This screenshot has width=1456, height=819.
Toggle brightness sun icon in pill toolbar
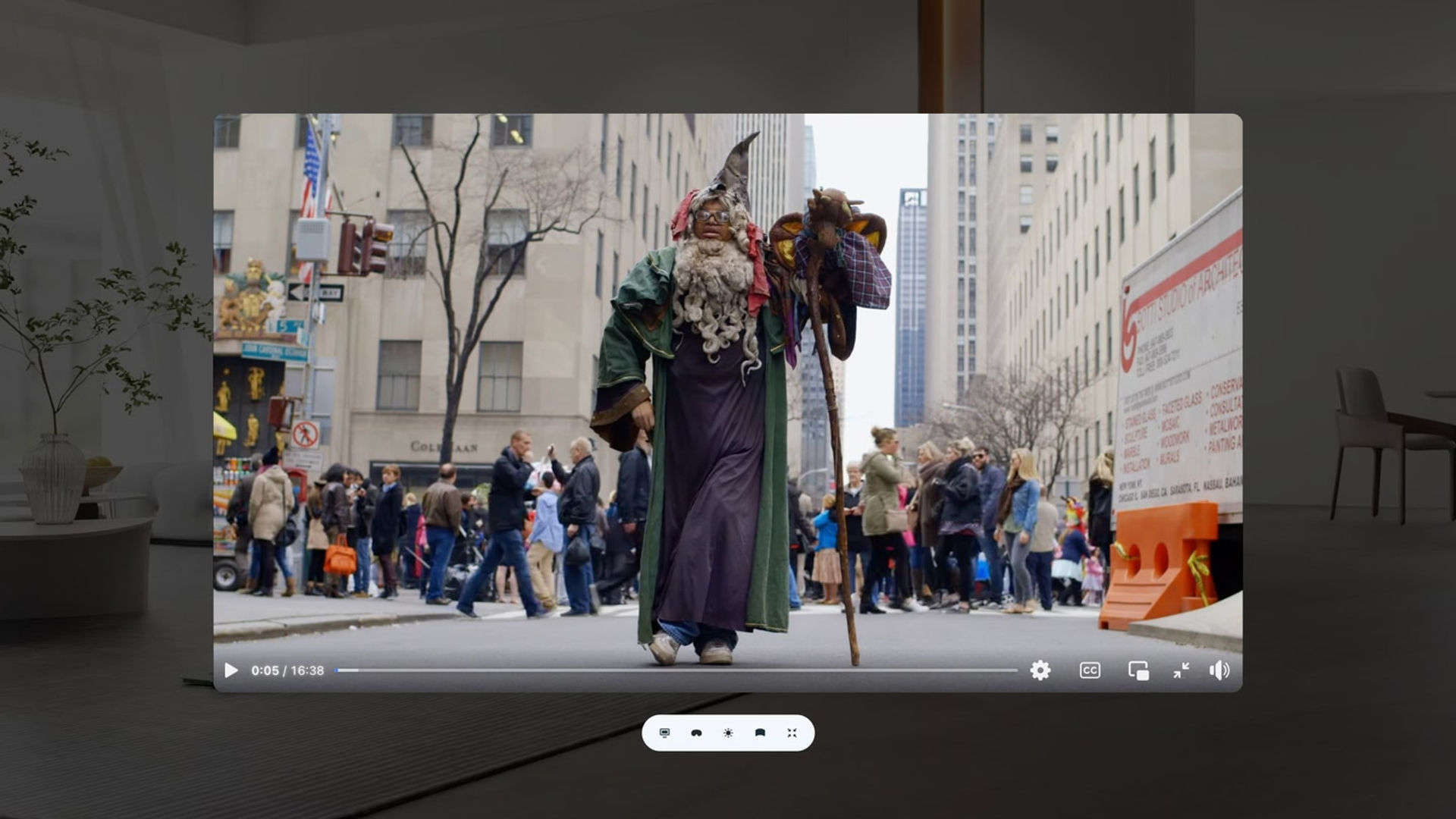(728, 733)
